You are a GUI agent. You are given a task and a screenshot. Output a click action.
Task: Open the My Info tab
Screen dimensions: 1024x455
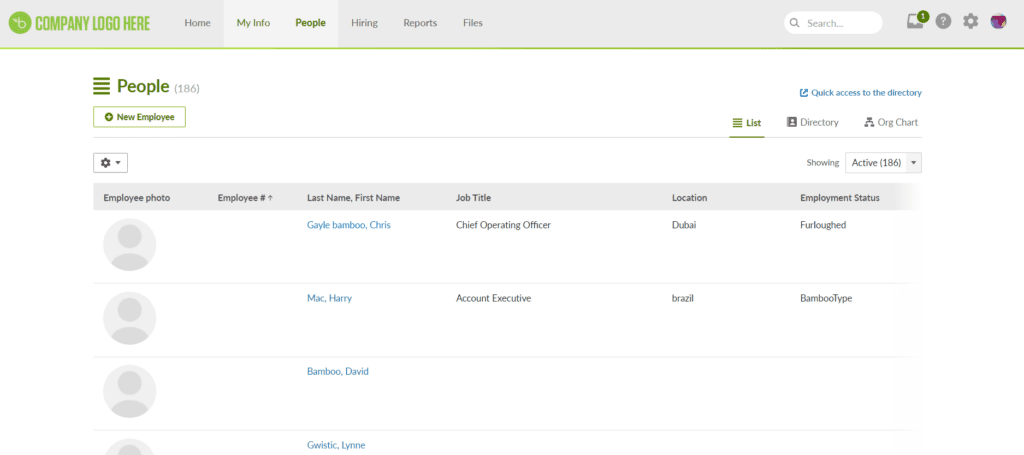coord(253,23)
